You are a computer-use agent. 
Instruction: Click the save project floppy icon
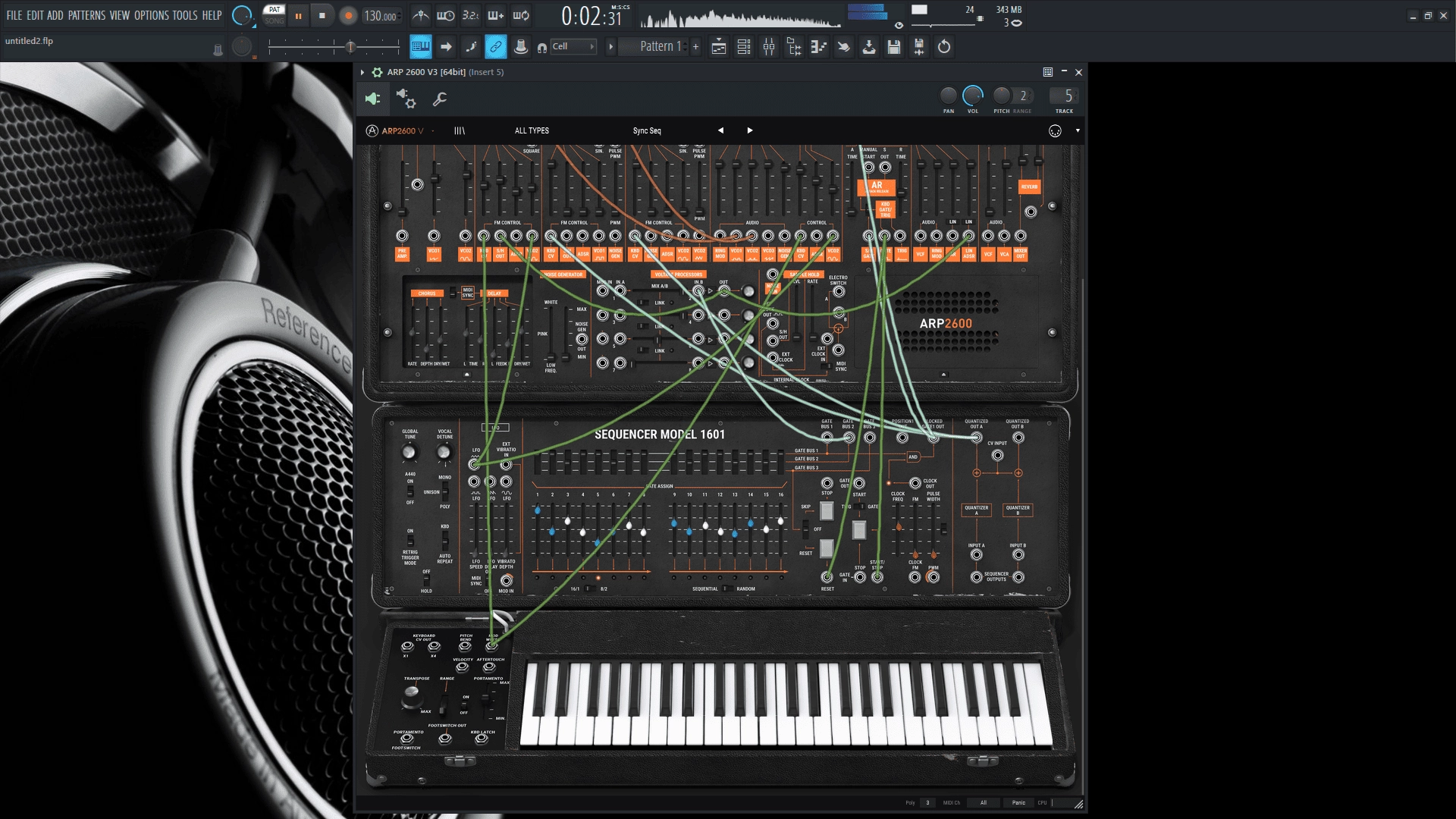point(894,47)
